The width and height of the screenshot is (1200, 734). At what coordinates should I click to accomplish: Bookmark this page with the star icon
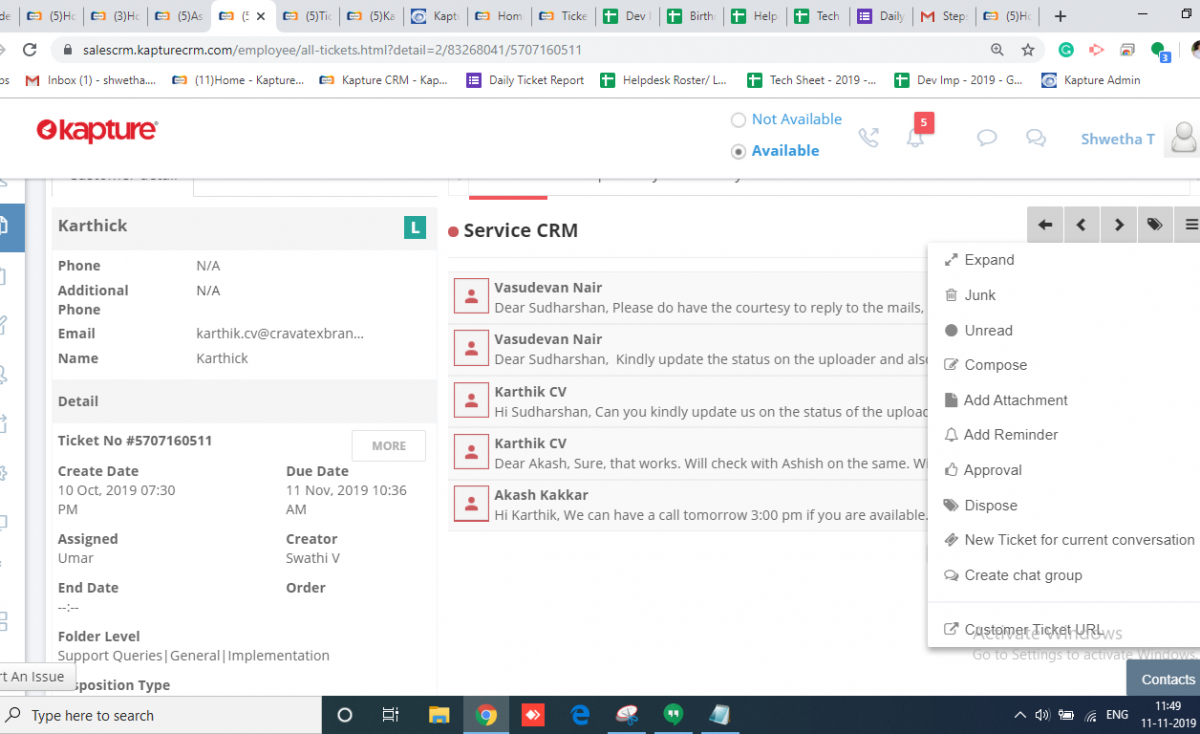[1027, 50]
